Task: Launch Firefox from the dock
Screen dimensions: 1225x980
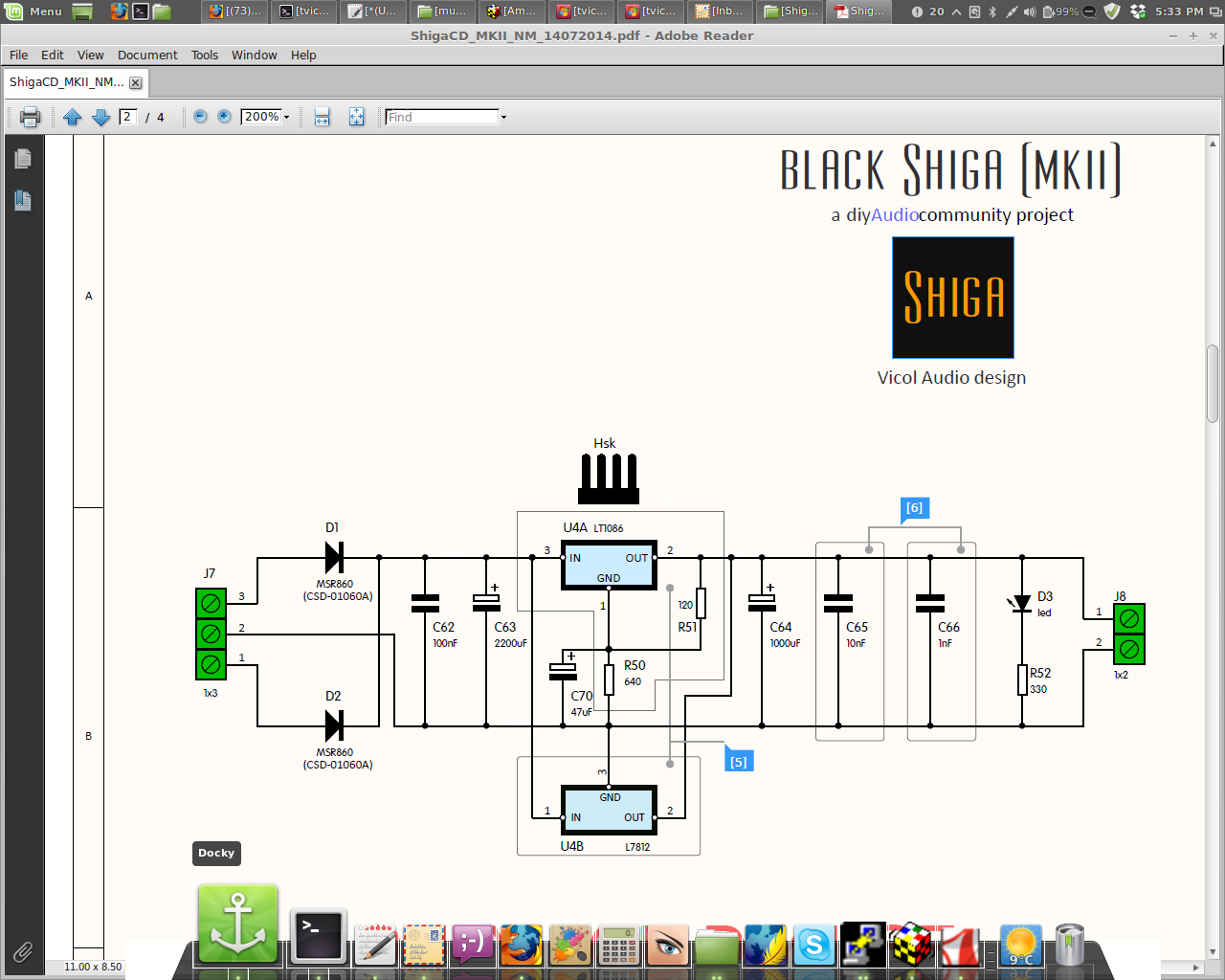Action: click(x=520, y=945)
